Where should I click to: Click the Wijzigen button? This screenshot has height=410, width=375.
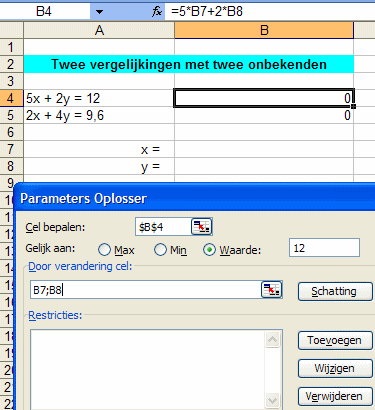click(x=335, y=368)
